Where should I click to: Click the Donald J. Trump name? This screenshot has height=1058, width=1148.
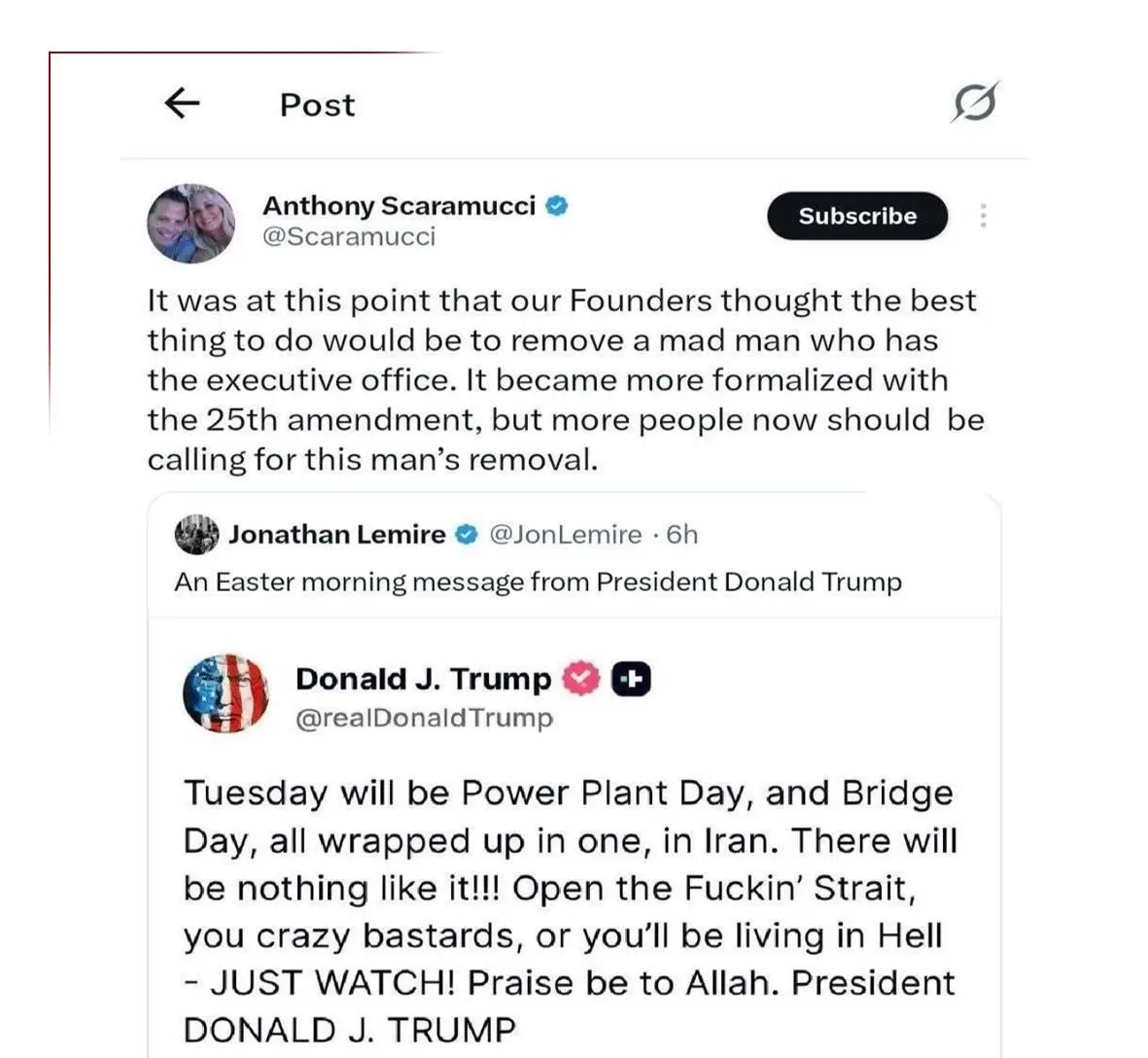point(423,678)
